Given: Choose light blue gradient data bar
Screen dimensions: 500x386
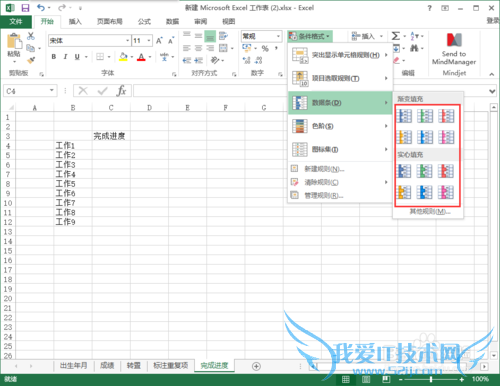Looking at the screenshot, I should pyautogui.click(x=425, y=137).
